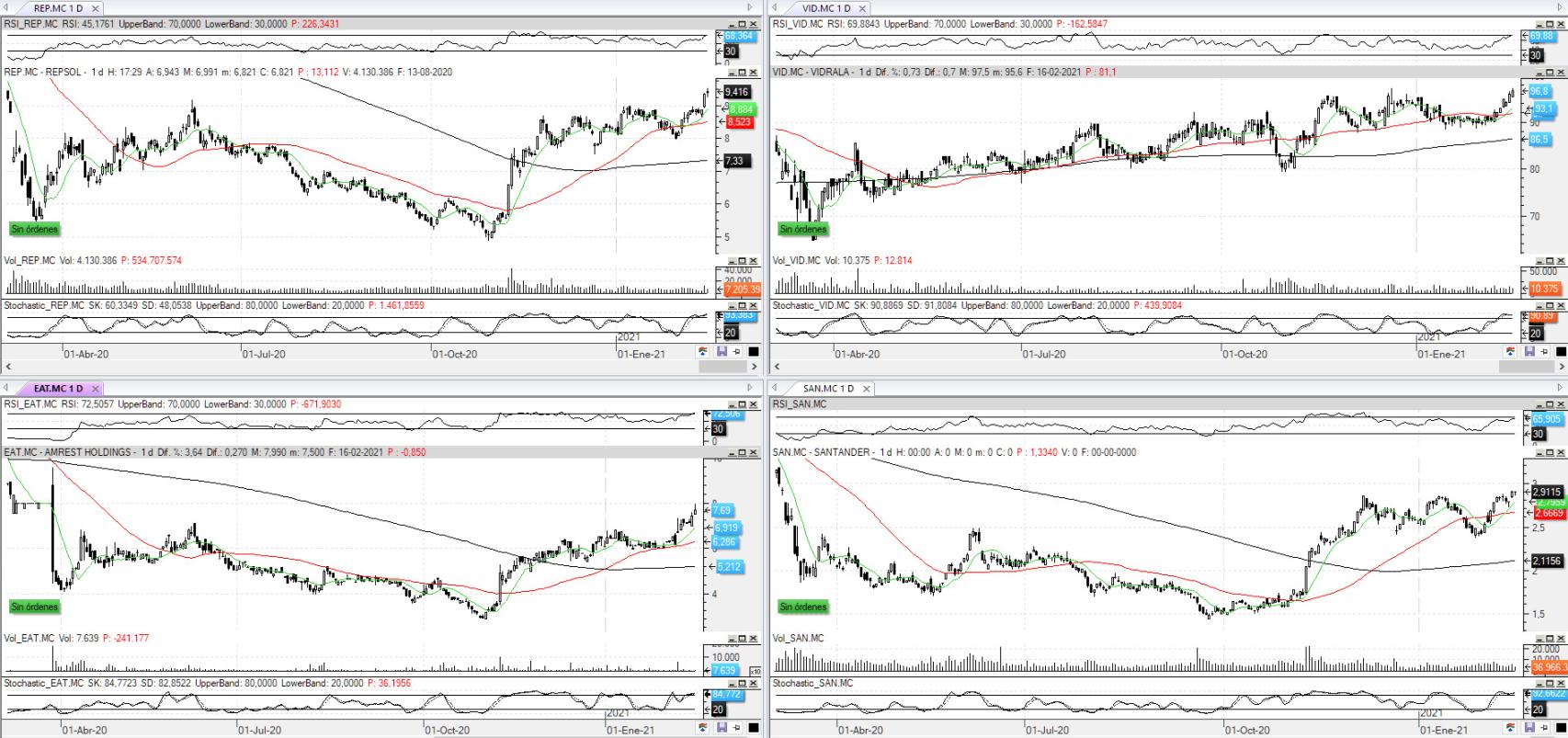
Task: Click the layers icon in the REP.MC chart
Action: point(703,352)
